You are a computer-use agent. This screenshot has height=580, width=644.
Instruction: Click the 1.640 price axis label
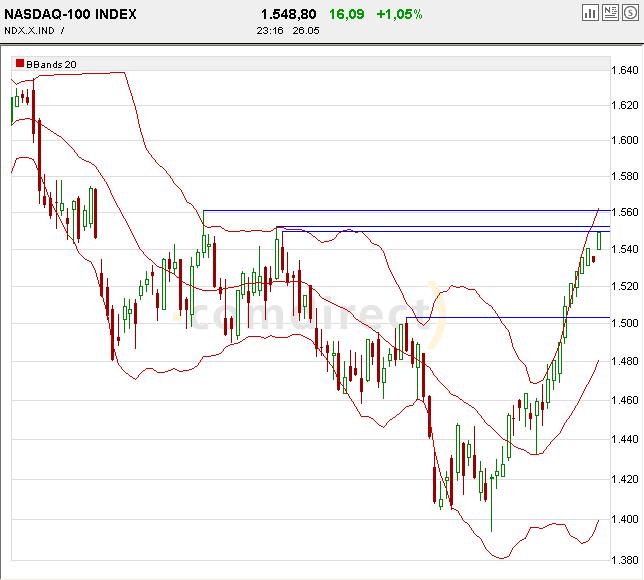[x=625, y=70]
